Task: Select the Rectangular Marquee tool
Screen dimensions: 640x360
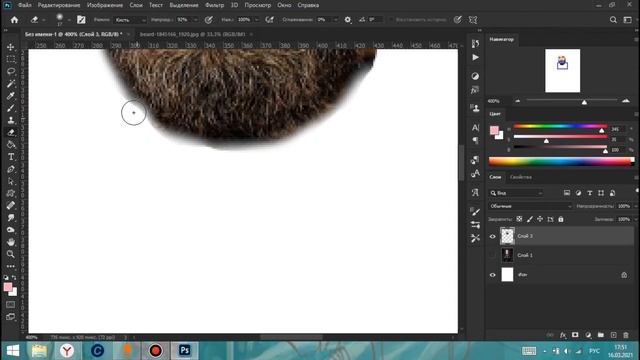Action: click(11, 59)
